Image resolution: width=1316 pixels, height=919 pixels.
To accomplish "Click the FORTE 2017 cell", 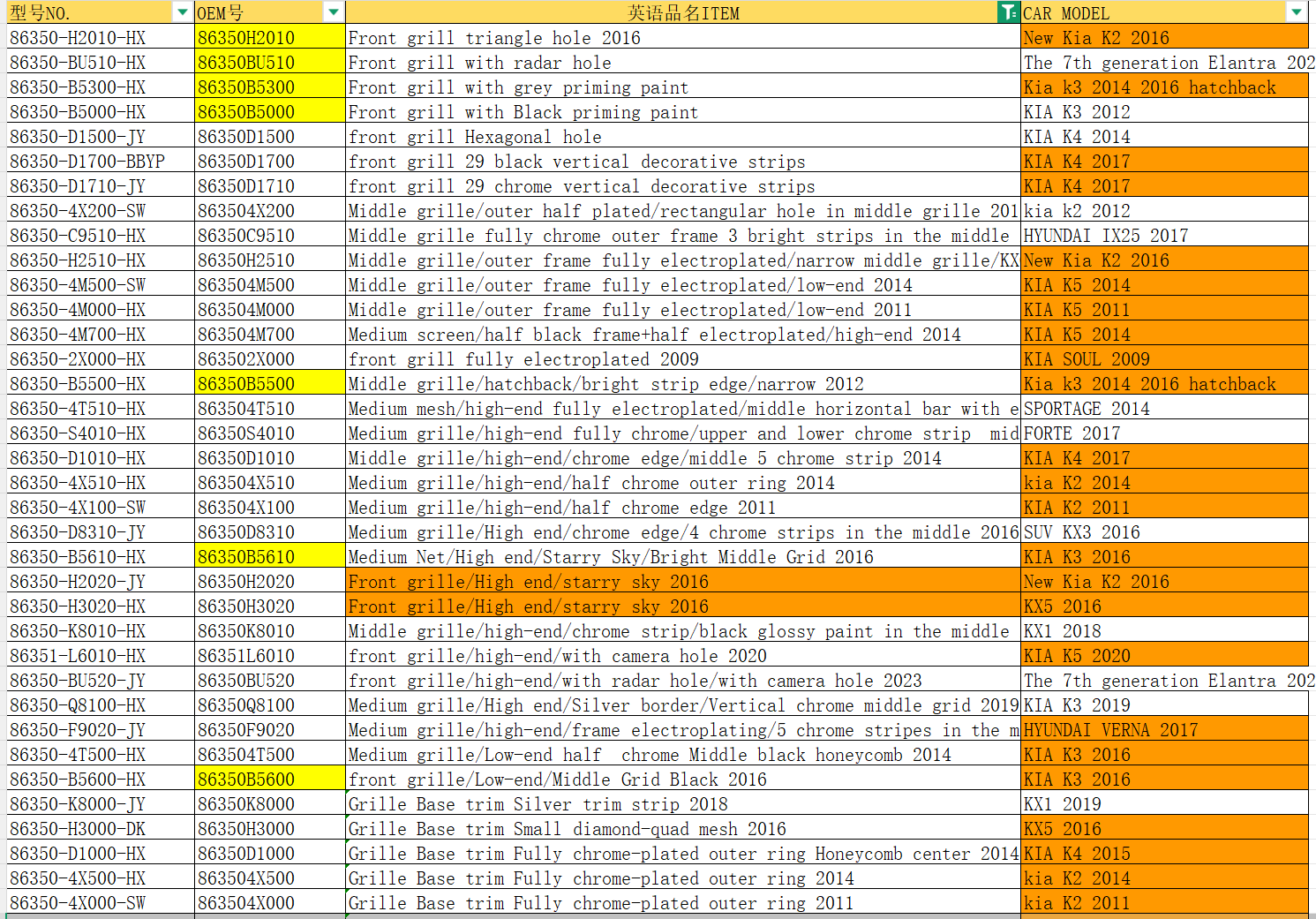I will point(1163,433).
